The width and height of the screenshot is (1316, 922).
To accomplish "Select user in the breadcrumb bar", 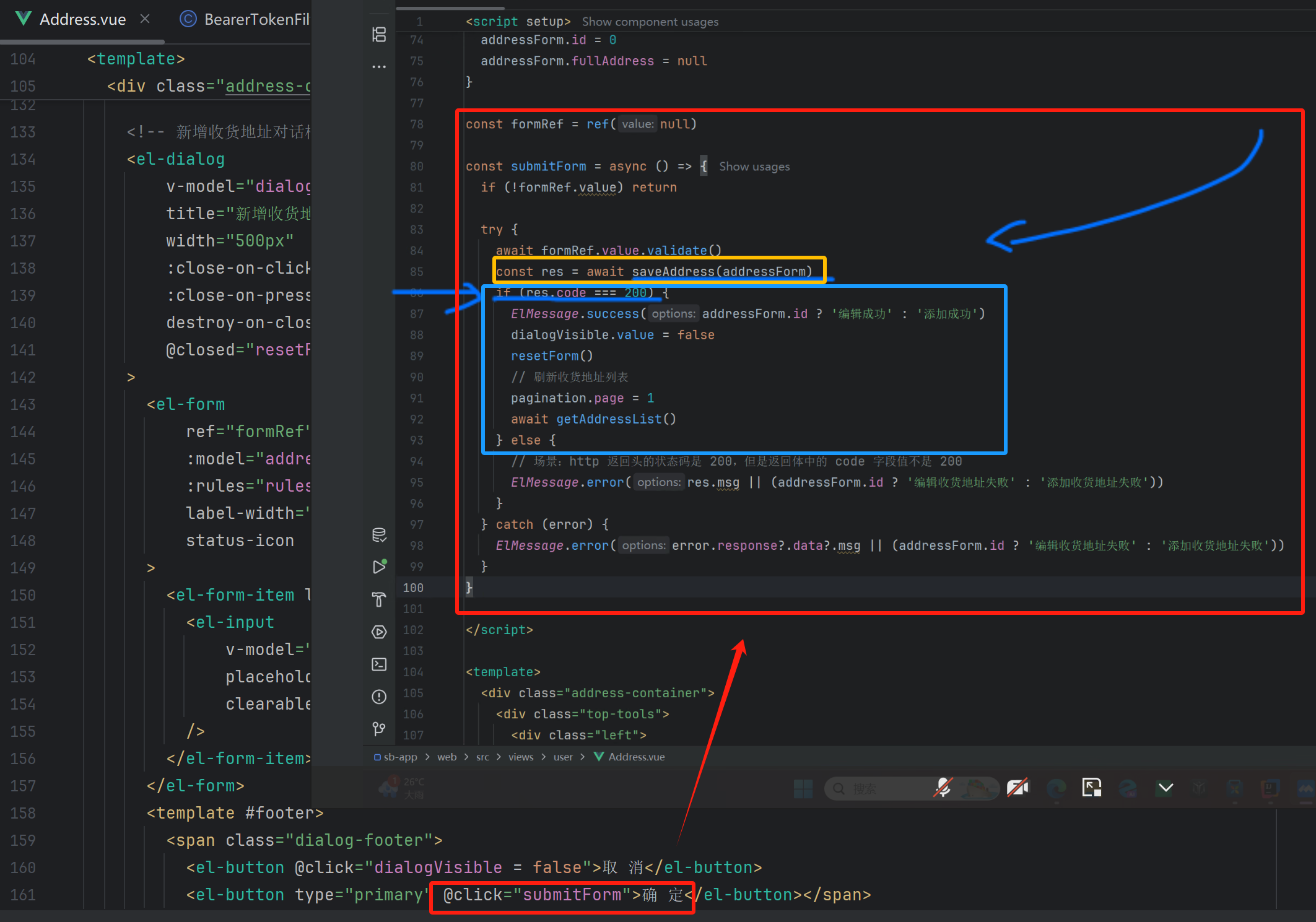I will pos(563,757).
